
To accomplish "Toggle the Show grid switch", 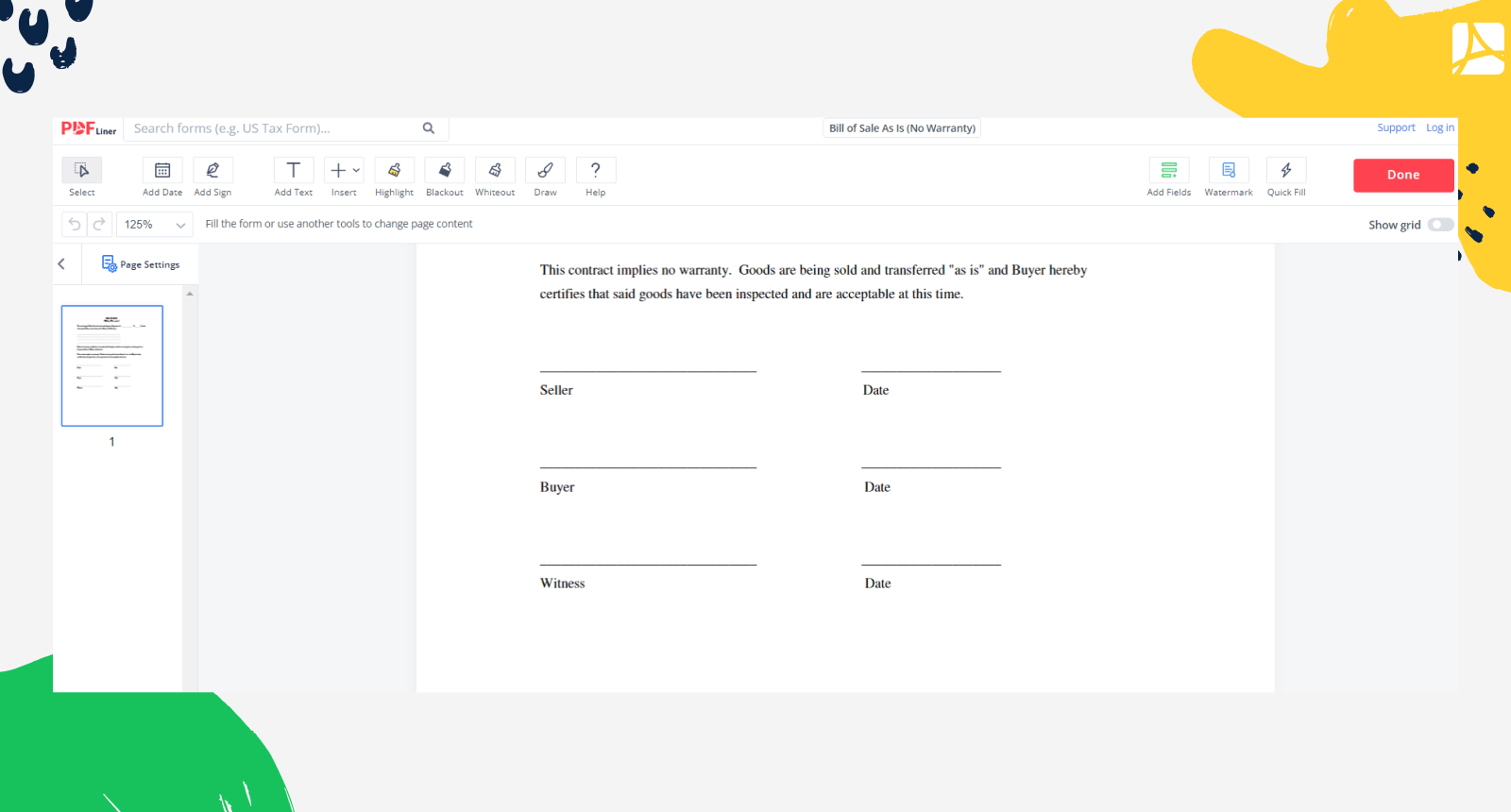I will click(x=1440, y=225).
